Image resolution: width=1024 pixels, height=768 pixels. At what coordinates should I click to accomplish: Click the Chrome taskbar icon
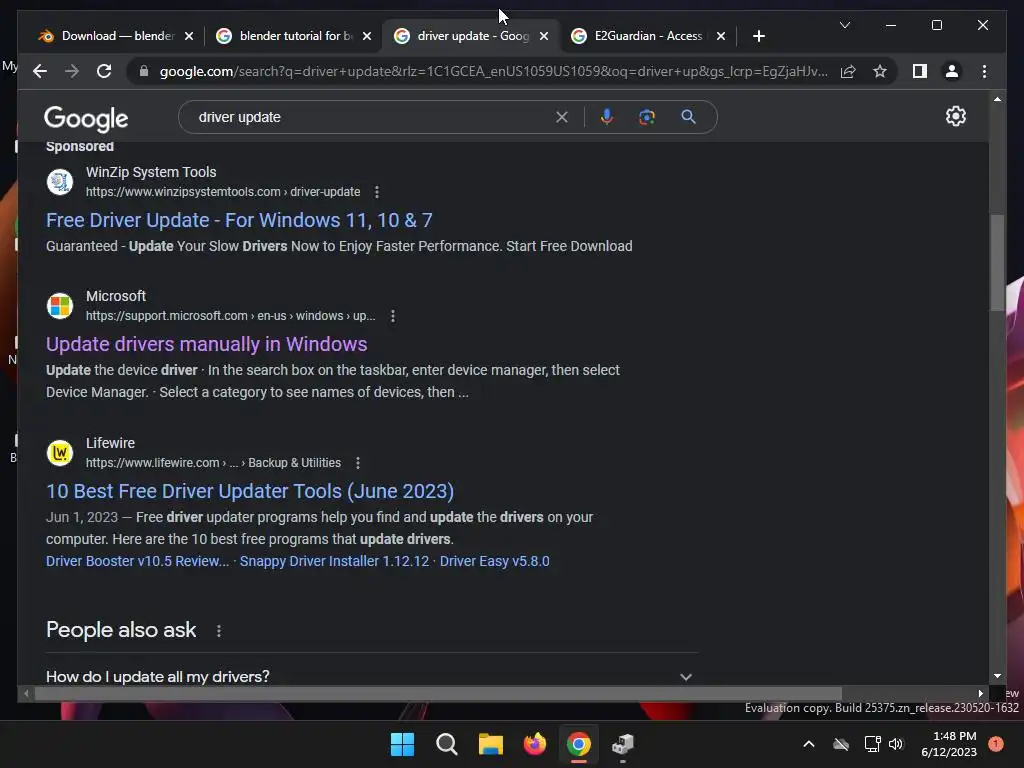point(579,744)
